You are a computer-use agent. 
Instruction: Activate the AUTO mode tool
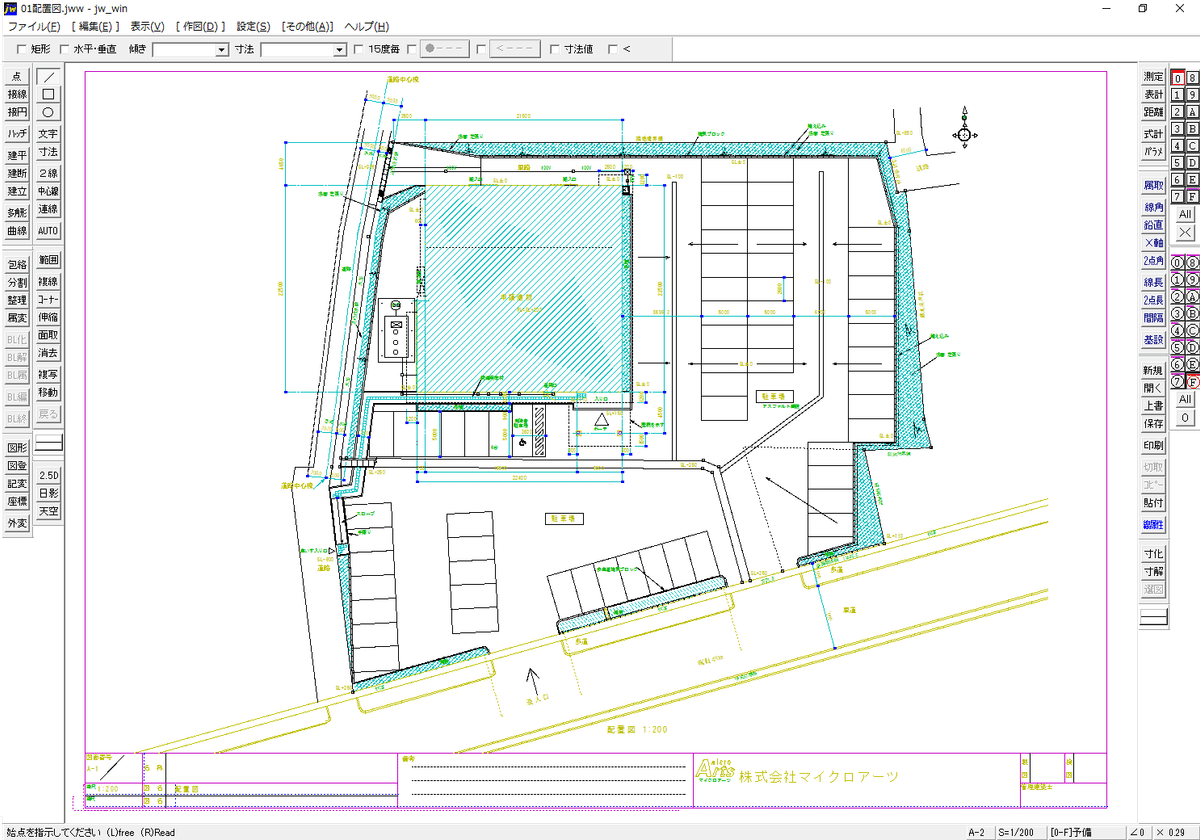pos(48,230)
